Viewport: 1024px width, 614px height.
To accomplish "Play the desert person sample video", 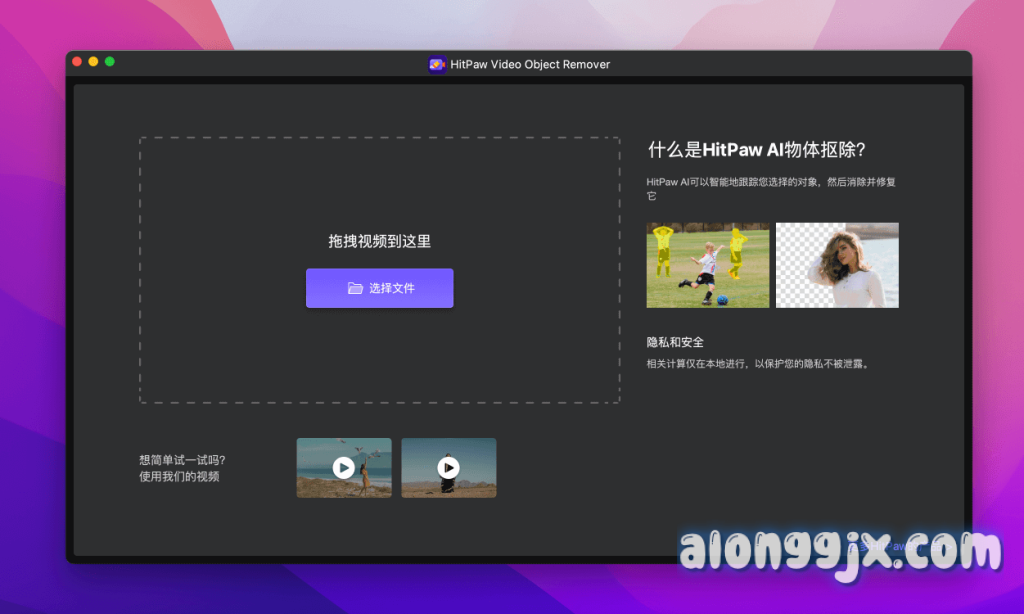I will click(448, 467).
